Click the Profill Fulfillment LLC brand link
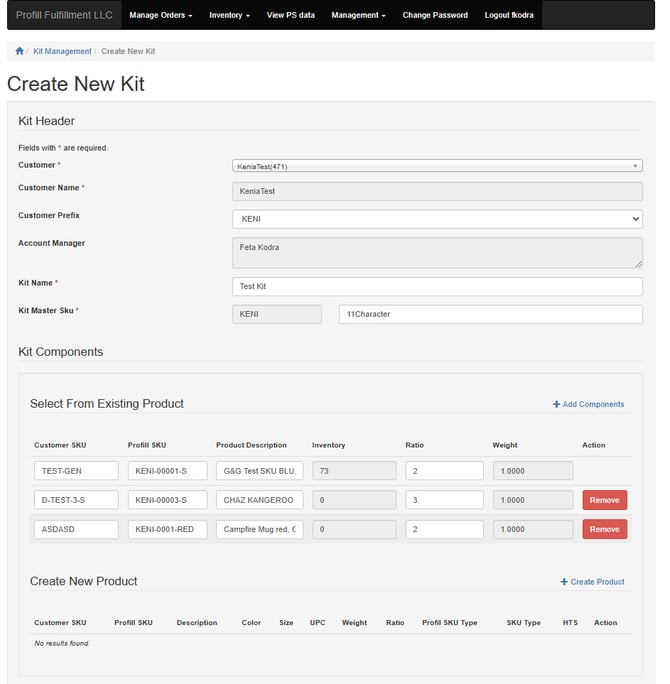 tap(65, 15)
